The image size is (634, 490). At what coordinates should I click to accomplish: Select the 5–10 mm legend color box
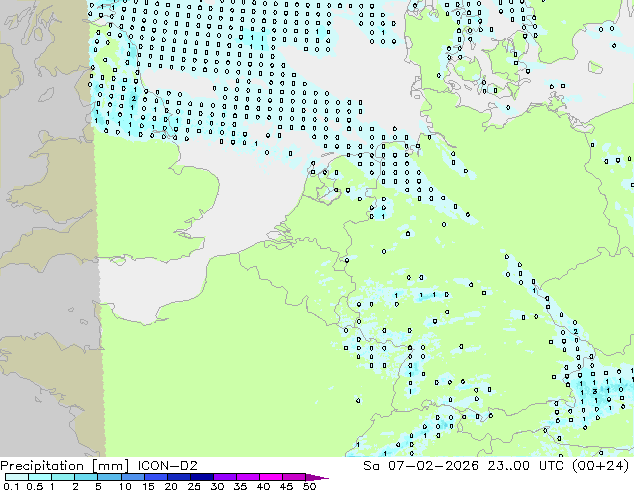[x=110, y=477]
